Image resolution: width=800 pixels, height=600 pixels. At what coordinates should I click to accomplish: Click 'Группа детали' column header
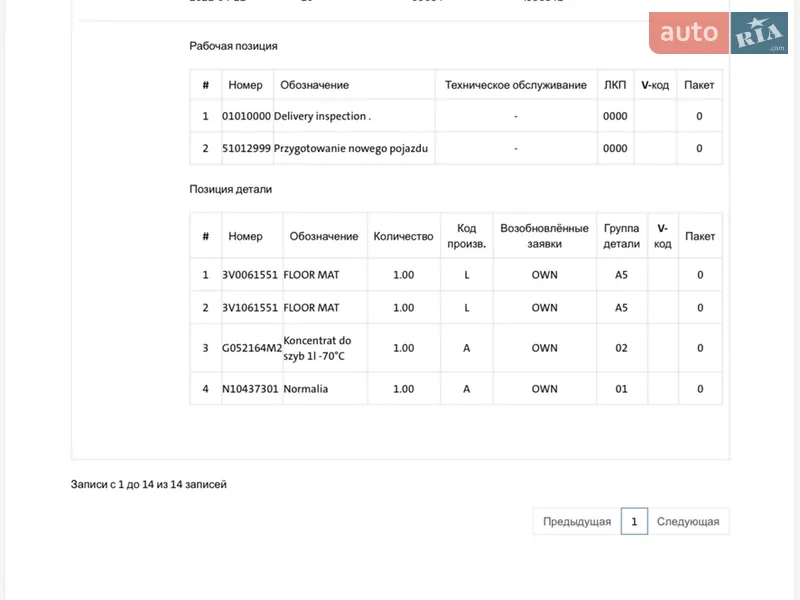pyautogui.click(x=621, y=236)
